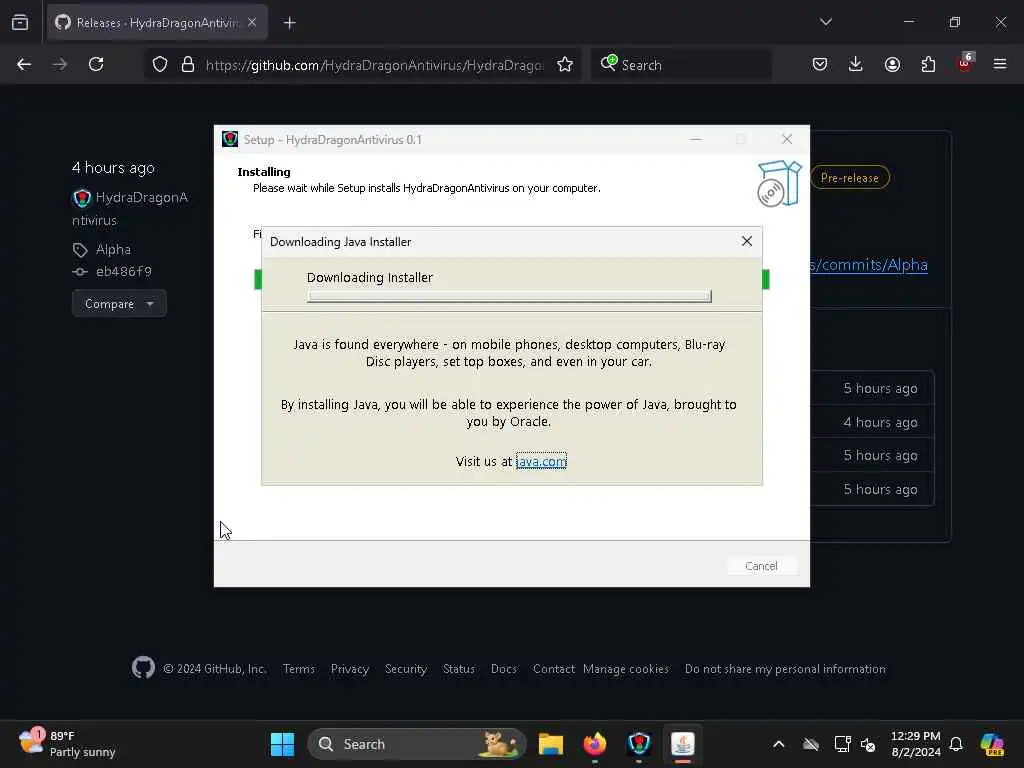This screenshot has width=1024, height=768.
Task: Open the java.com link
Action: [x=541, y=461]
